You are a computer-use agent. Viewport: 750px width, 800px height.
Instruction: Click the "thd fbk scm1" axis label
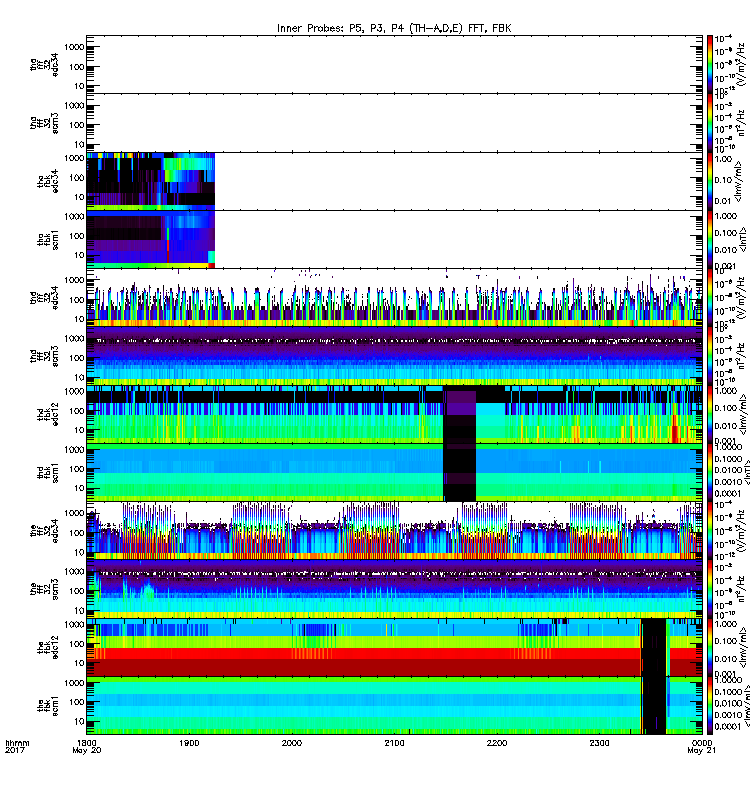coord(48,473)
